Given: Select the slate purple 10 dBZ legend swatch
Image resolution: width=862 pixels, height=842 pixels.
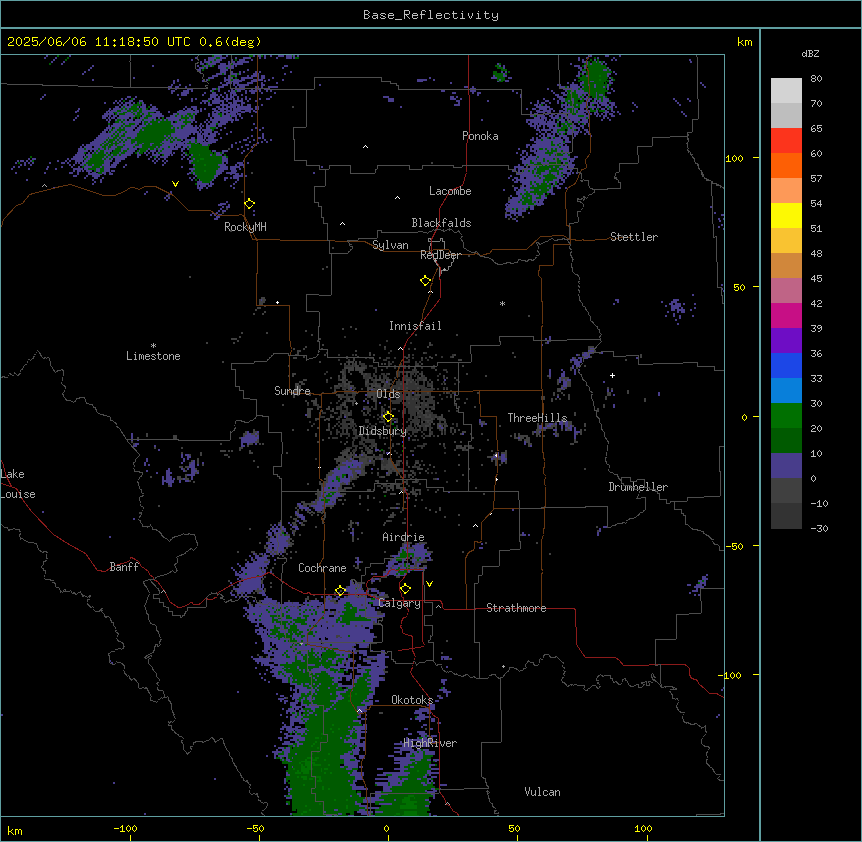Looking at the screenshot, I should 786,466.
